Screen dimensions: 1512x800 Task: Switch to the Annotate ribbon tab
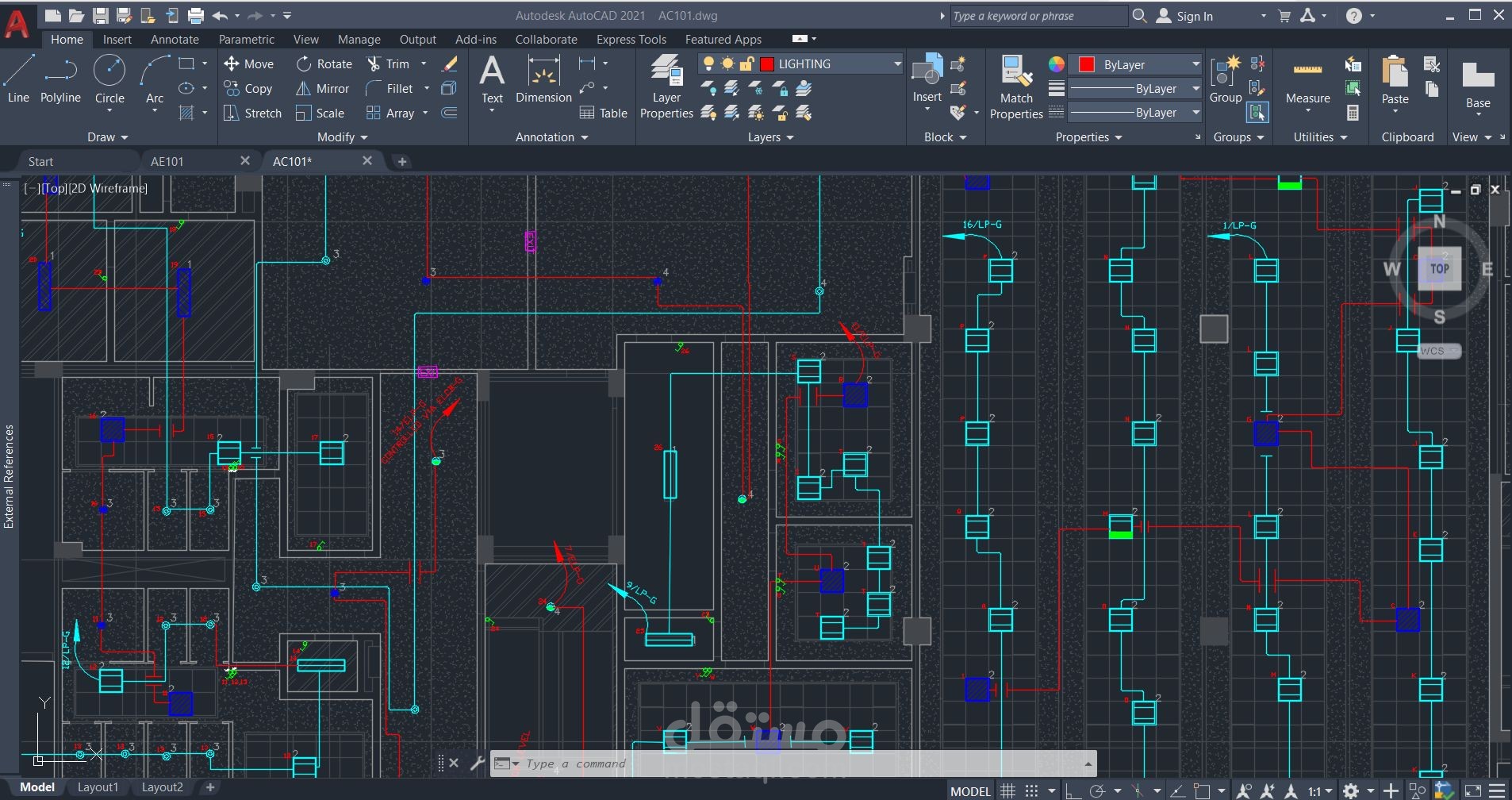175,40
